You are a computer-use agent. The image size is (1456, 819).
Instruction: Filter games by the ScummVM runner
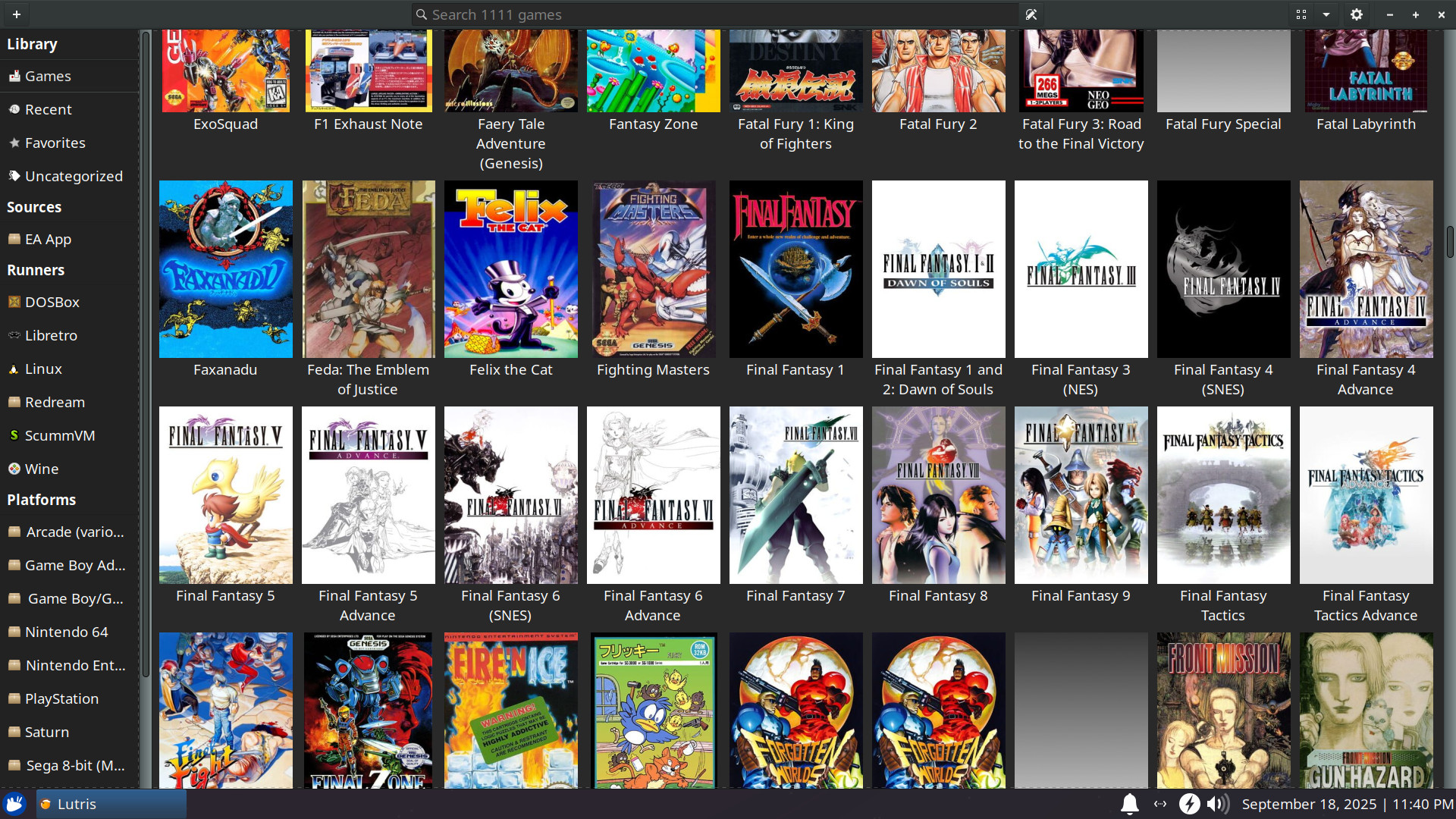(x=59, y=435)
